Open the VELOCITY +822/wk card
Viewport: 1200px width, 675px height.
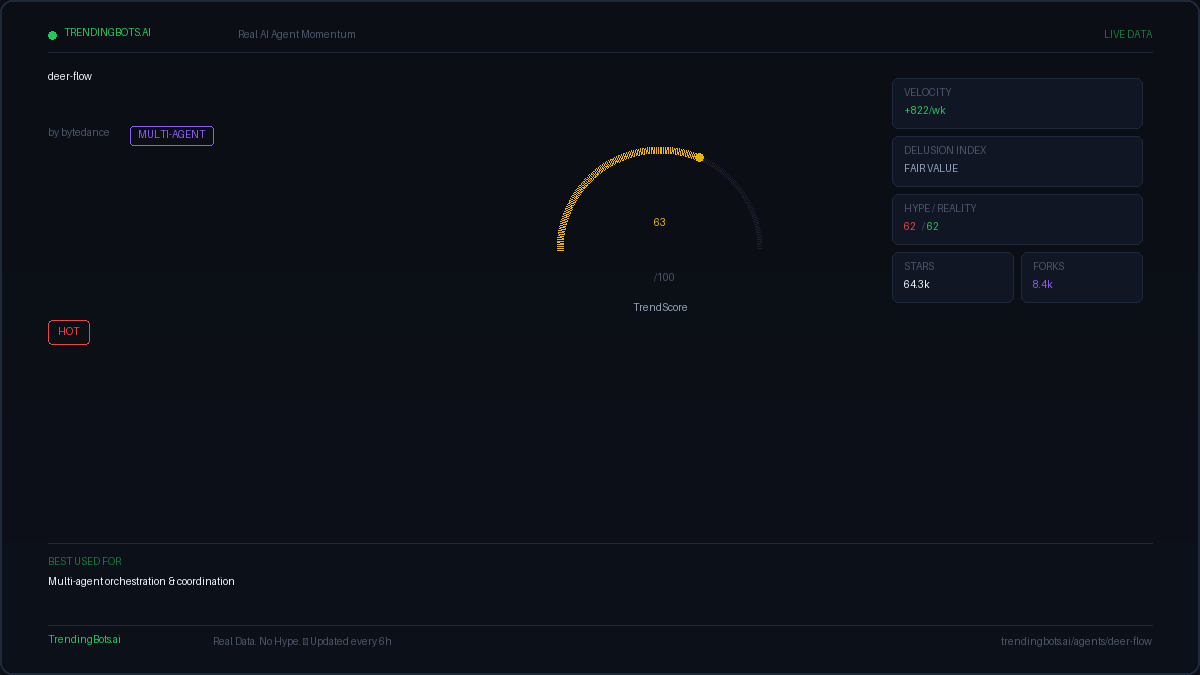1017,103
